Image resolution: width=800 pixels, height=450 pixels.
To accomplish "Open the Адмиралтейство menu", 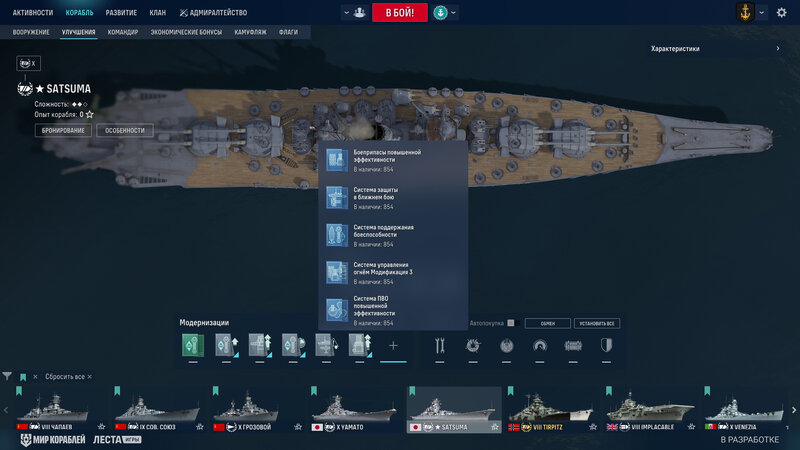I will tap(213, 13).
